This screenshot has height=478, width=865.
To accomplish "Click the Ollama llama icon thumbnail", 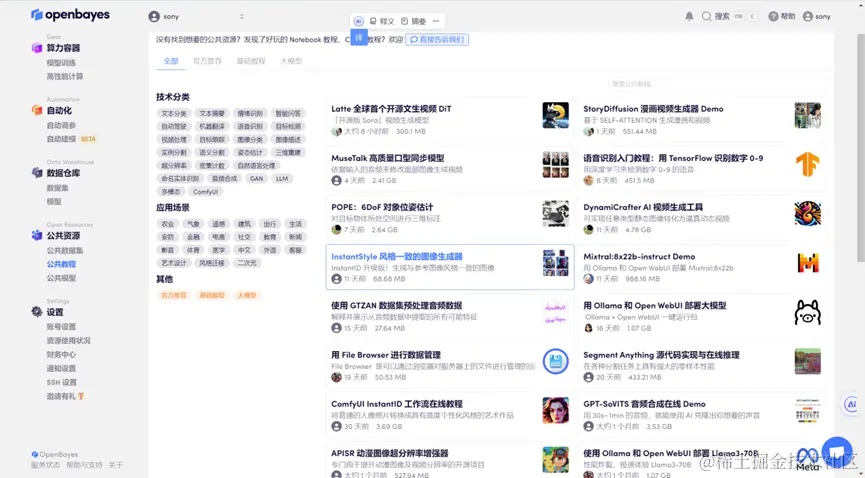I will pyautogui.click(x=808, y=312).
